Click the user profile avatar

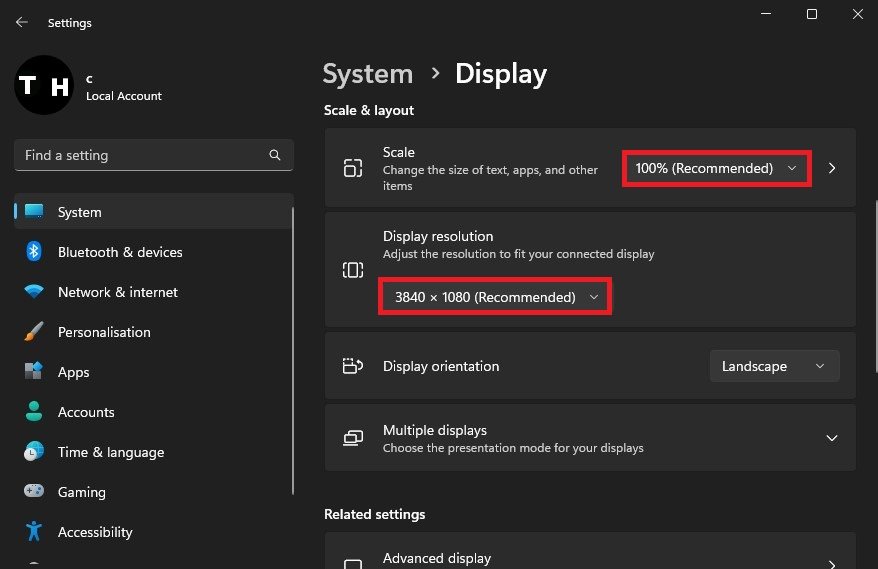44,85
